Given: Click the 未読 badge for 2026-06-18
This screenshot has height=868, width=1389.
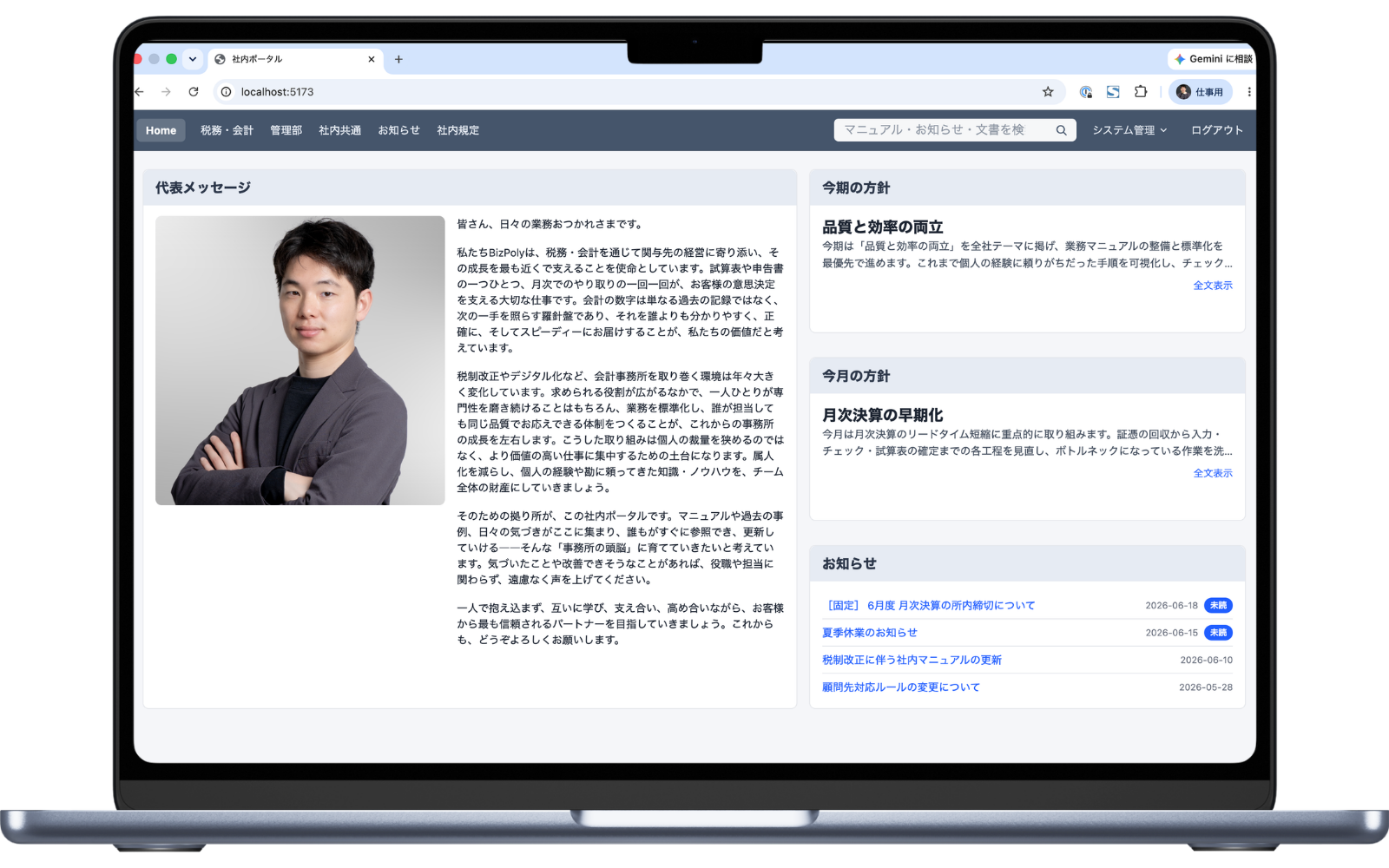Looking at the screenshot, I should [x=1218, y=606].
